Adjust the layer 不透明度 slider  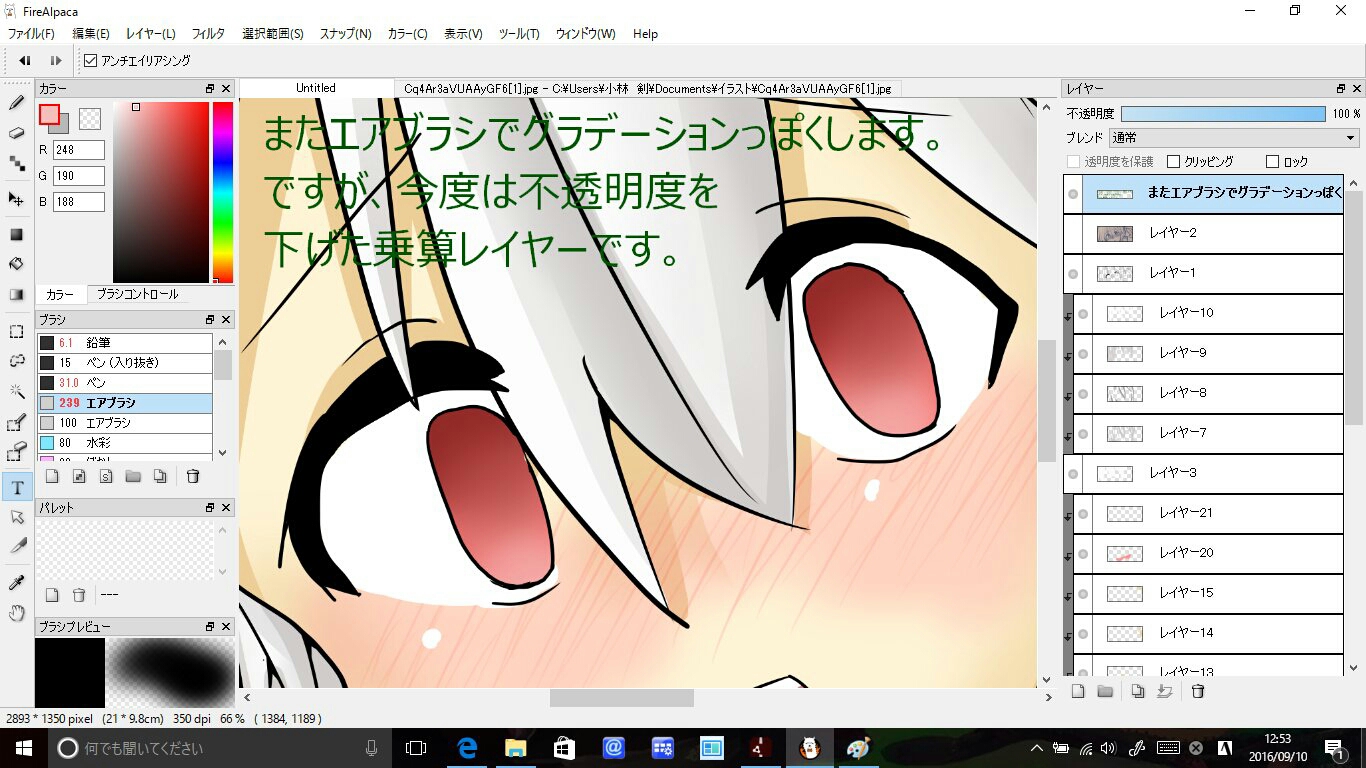(x=1223, y=114)
